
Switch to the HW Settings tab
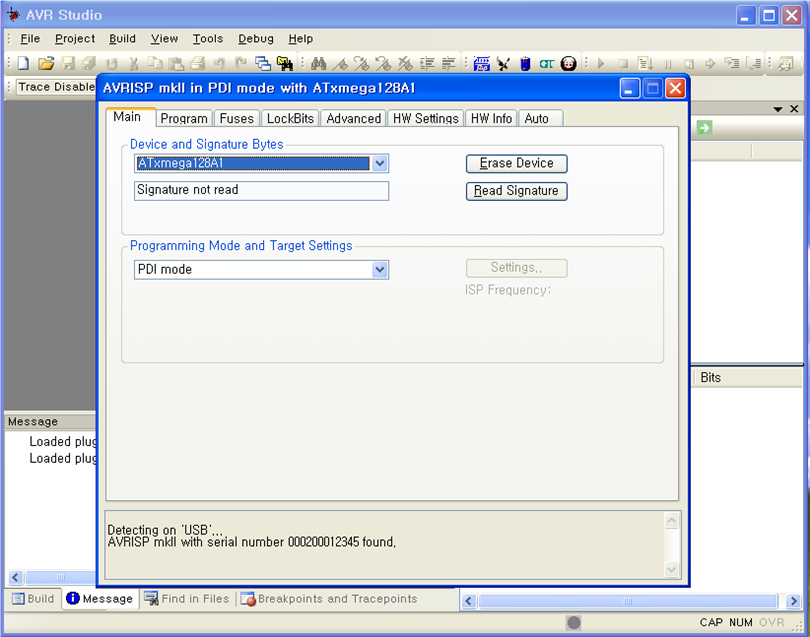click(x=426, y=119)
